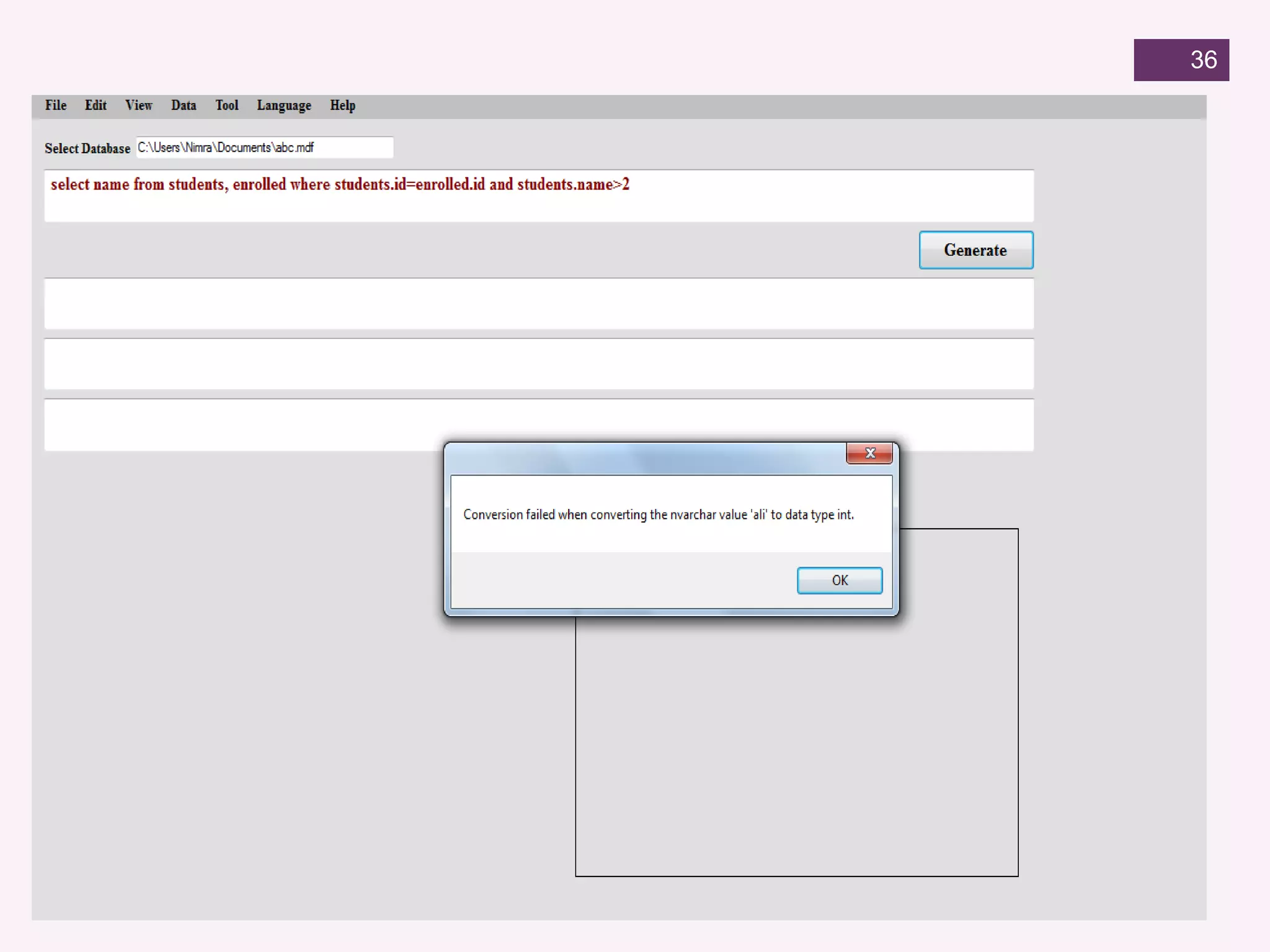Click the Select Database path field

pyautogui.click(x=265, y=148)
